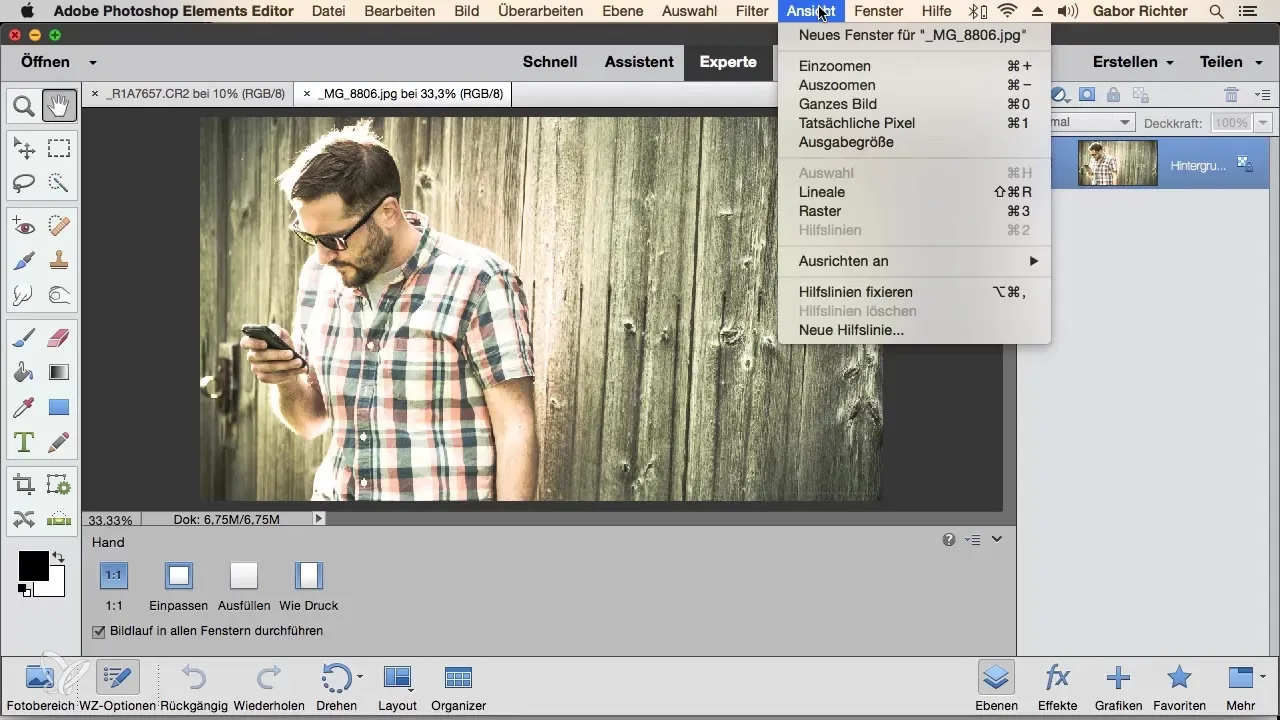Click the Organizer icon in bottom bar
This screenshot has height=720, width=1280.
[458, 679]
